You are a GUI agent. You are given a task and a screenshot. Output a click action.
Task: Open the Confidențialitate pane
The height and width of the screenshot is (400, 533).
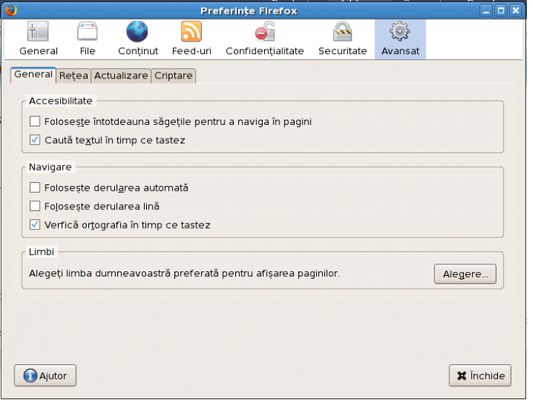tap(264, 39)
